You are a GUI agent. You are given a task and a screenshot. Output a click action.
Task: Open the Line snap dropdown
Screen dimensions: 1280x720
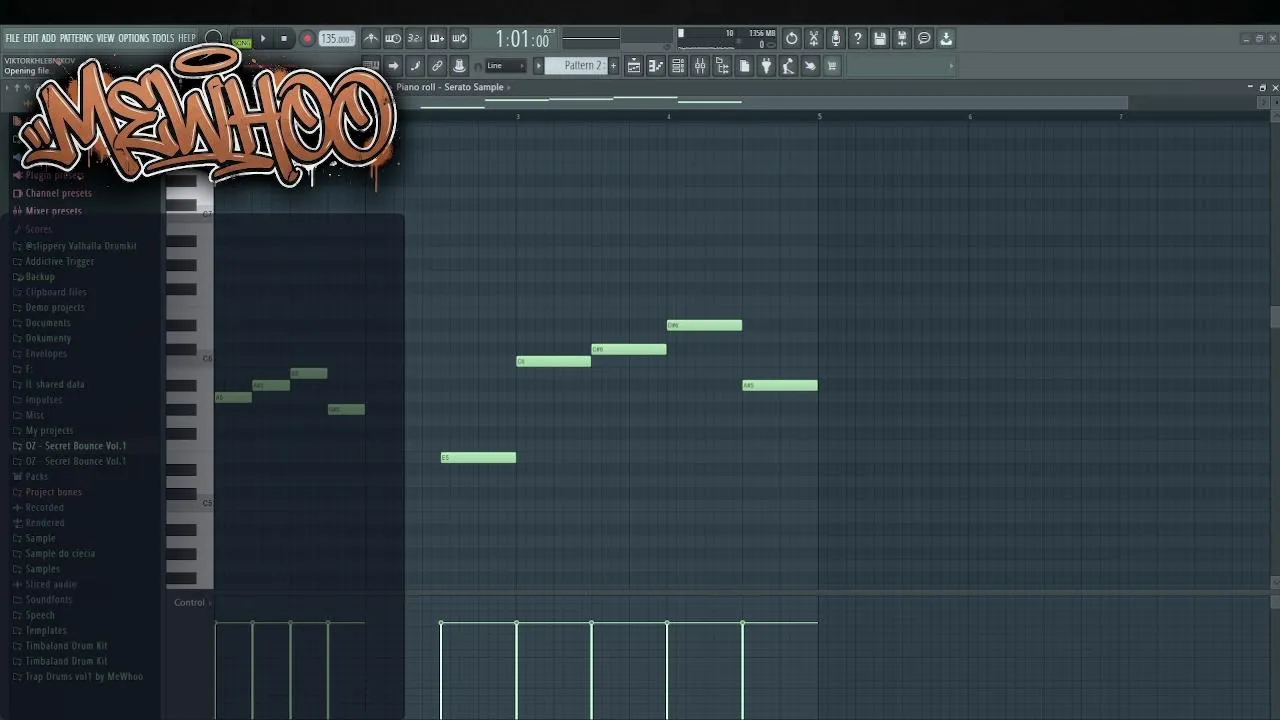coord(505,66)
